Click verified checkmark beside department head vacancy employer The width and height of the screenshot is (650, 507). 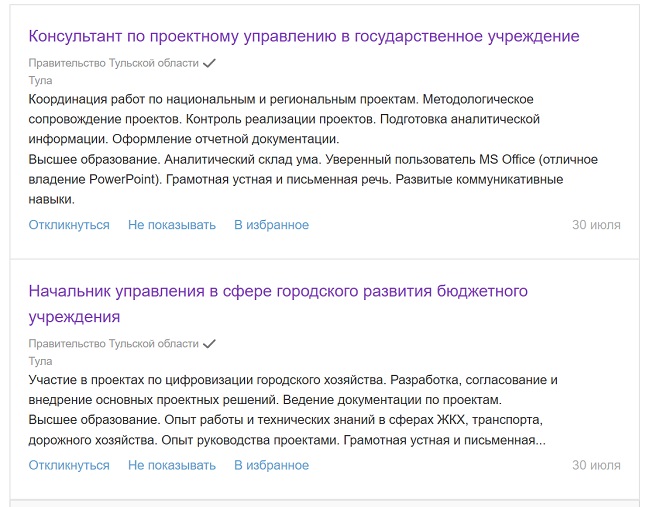[x=210, y=343]
